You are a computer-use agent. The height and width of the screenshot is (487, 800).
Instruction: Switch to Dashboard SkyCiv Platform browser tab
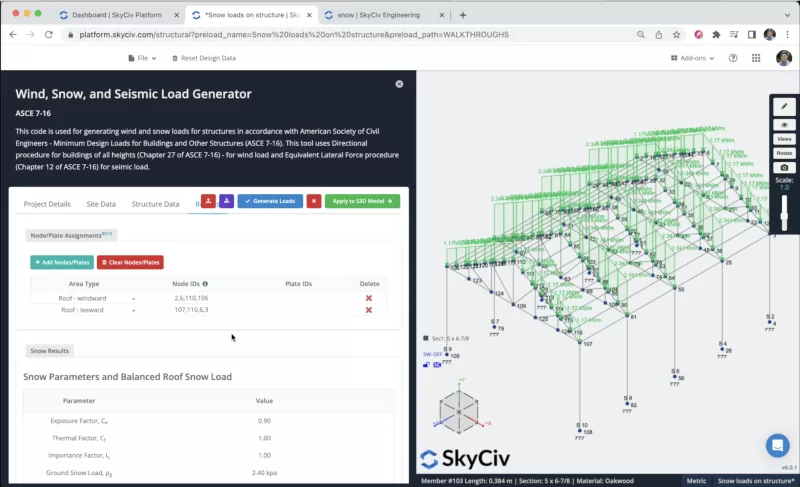116,15
